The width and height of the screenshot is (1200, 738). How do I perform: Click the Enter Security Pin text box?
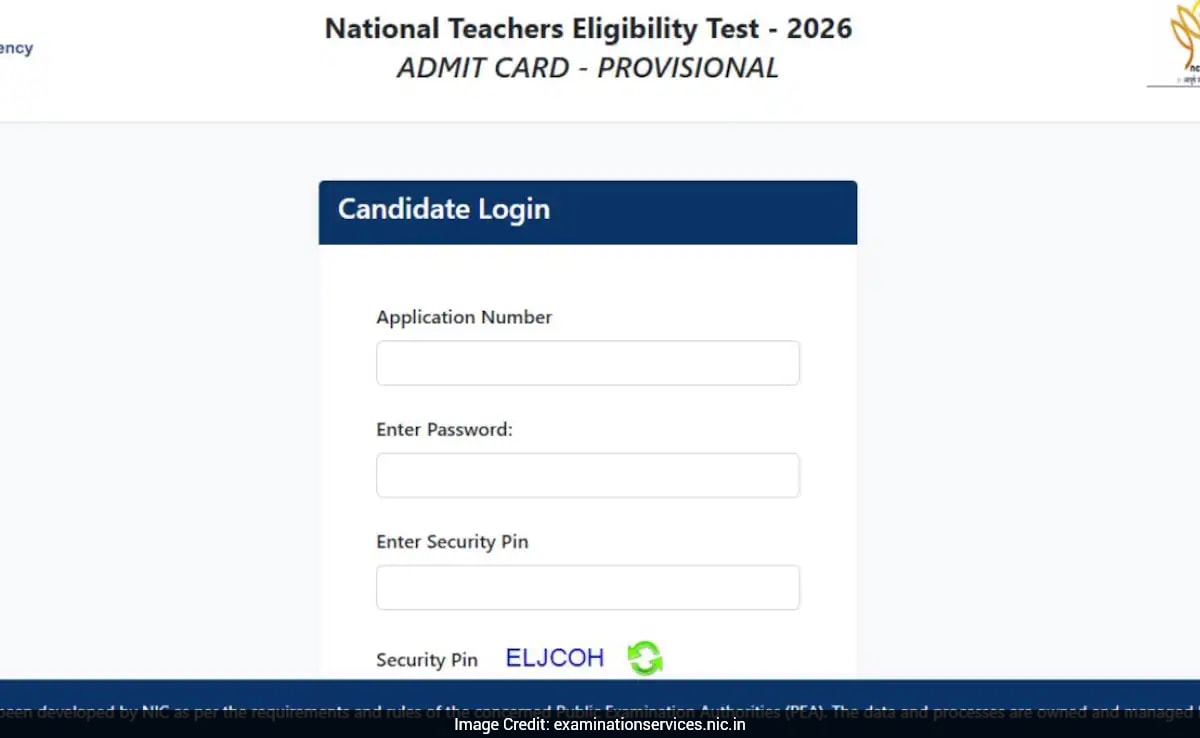[587, 587]
